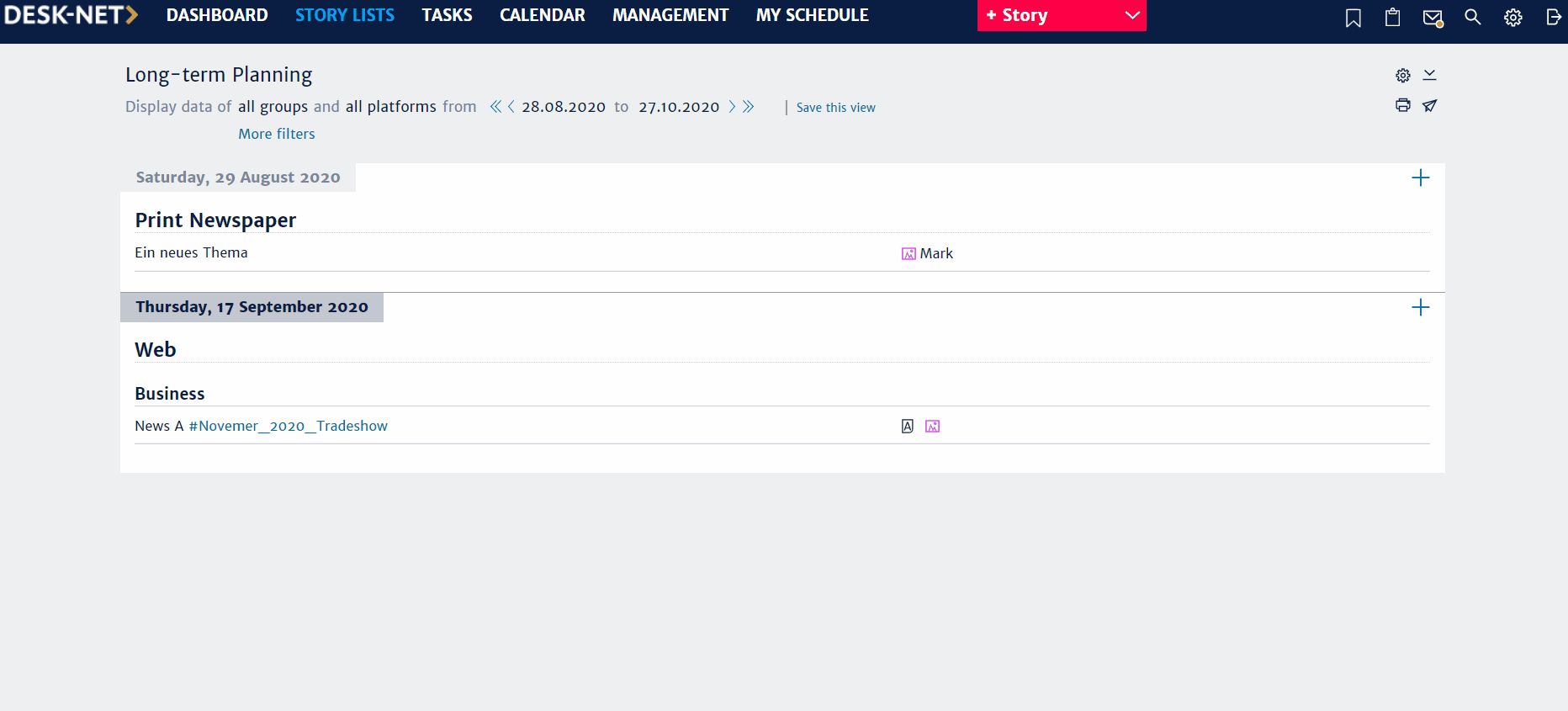Add entry to Saturday, 29 August 2020
Image resolution: width=1568 pixels, height=711 pixels.
(1420, 178)
